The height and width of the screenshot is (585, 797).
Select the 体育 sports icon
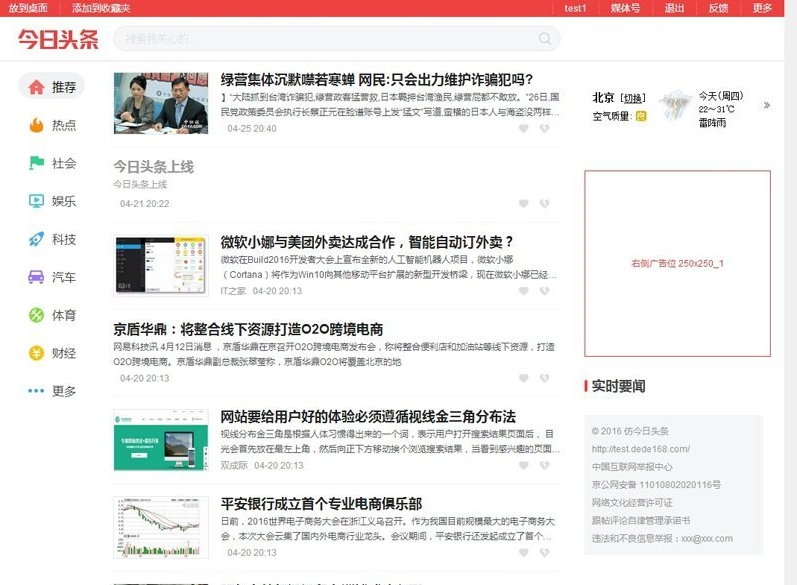(36, 315)
